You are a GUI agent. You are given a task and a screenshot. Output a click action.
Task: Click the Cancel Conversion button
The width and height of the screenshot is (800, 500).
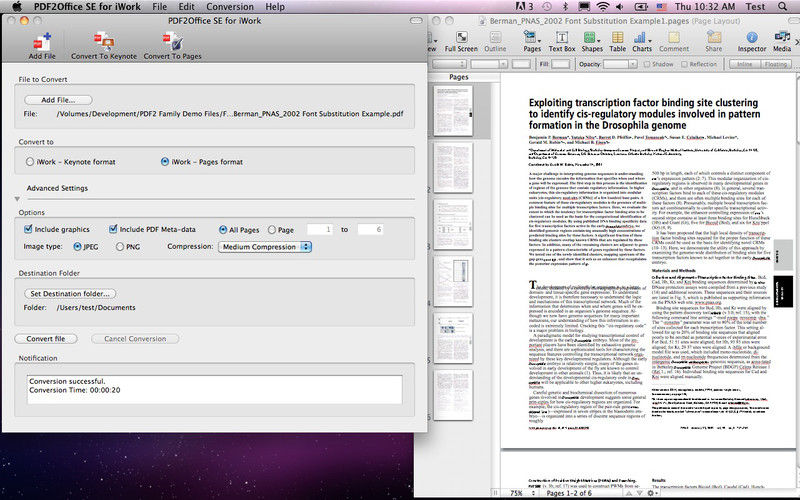click(x=135, y=339)
